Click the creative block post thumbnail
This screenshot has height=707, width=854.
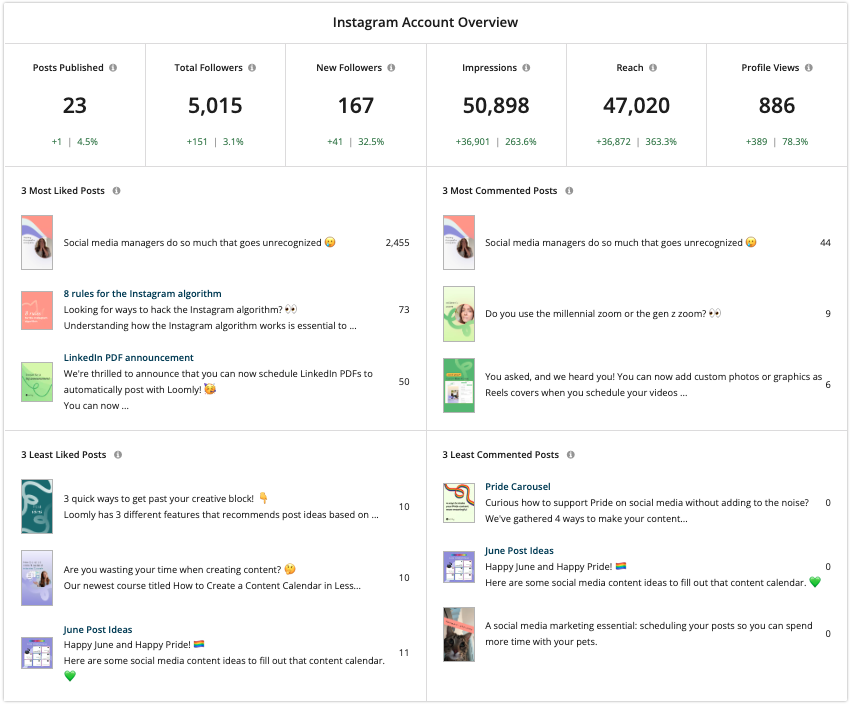pyautogui.click(x=37, y=506)
